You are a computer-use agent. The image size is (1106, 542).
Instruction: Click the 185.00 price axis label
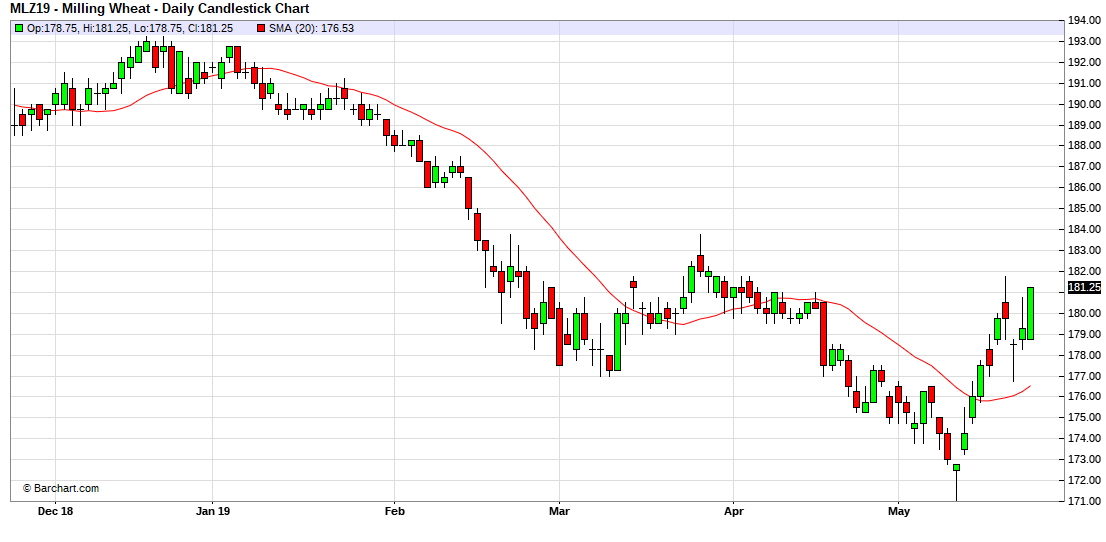tap(1084, 208)
